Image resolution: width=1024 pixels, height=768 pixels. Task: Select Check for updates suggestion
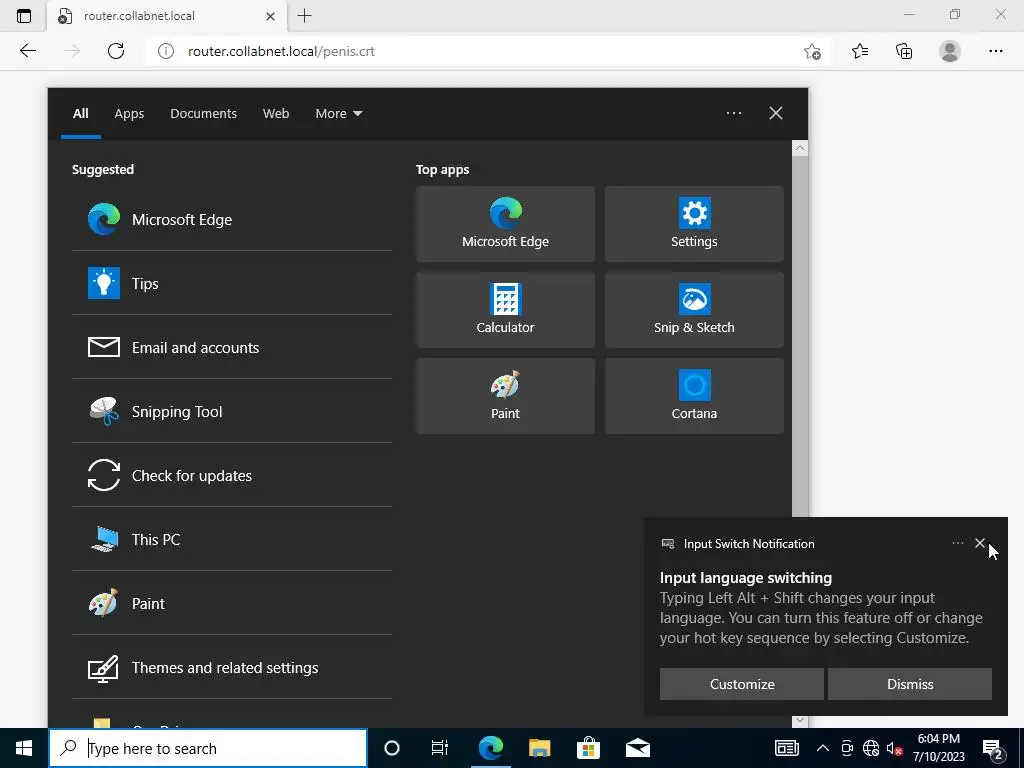(x=231, y=475)
